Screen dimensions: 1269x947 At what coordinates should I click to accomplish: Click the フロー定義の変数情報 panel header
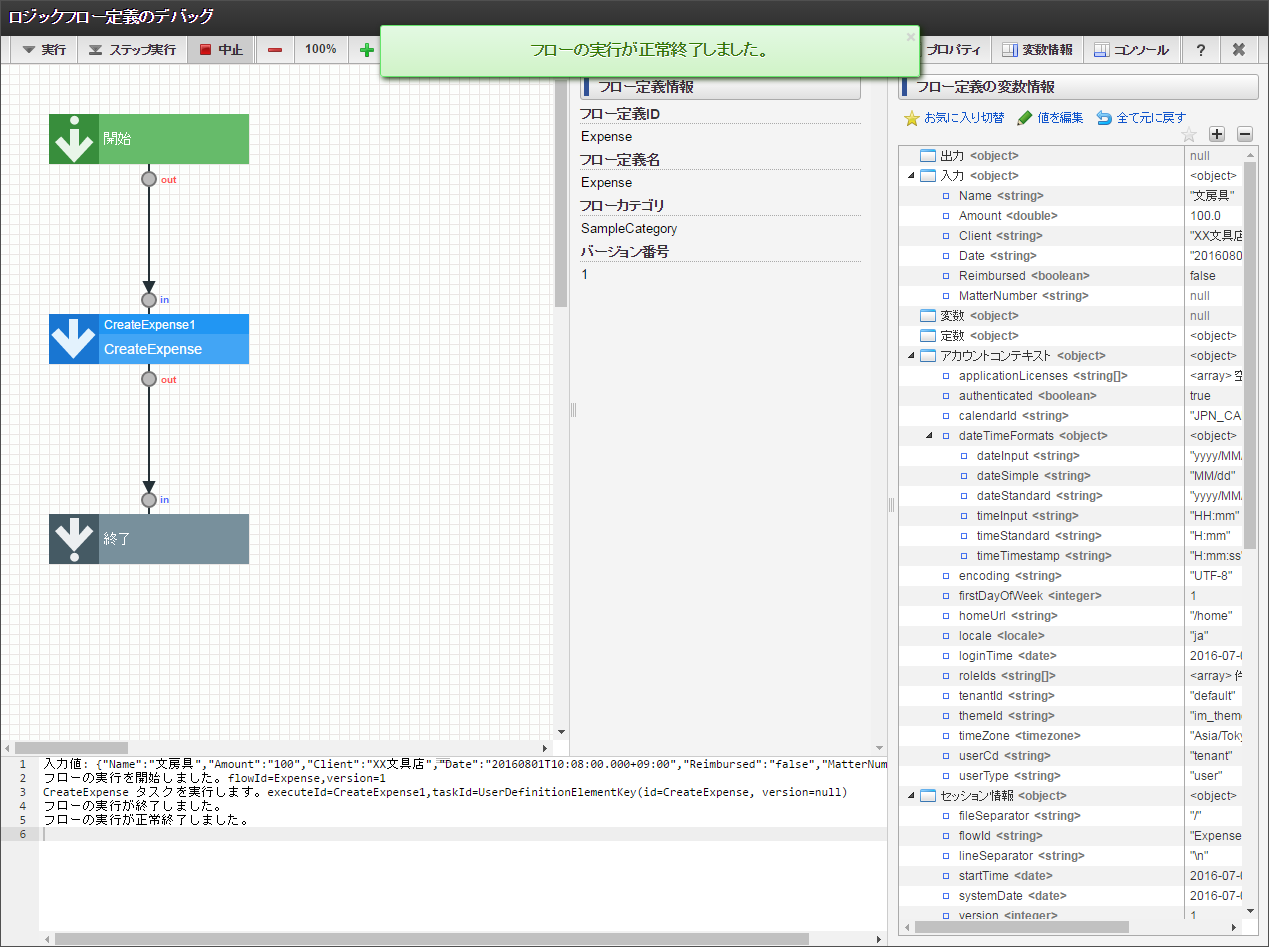coord(1079,87)
